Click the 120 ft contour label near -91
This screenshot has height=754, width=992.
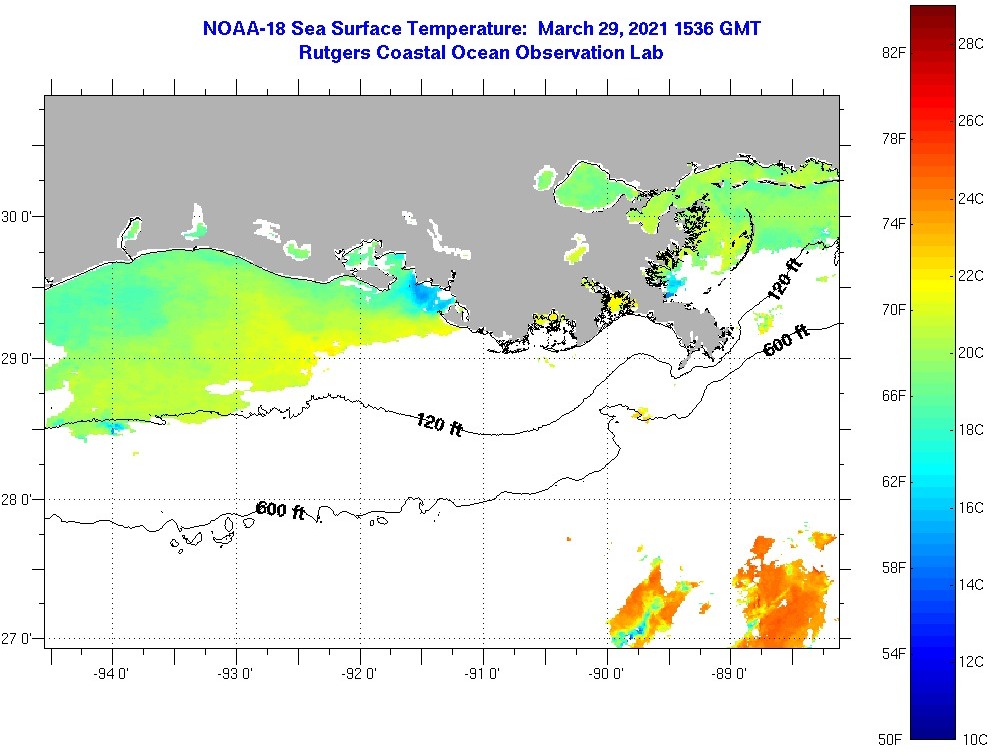439,424
